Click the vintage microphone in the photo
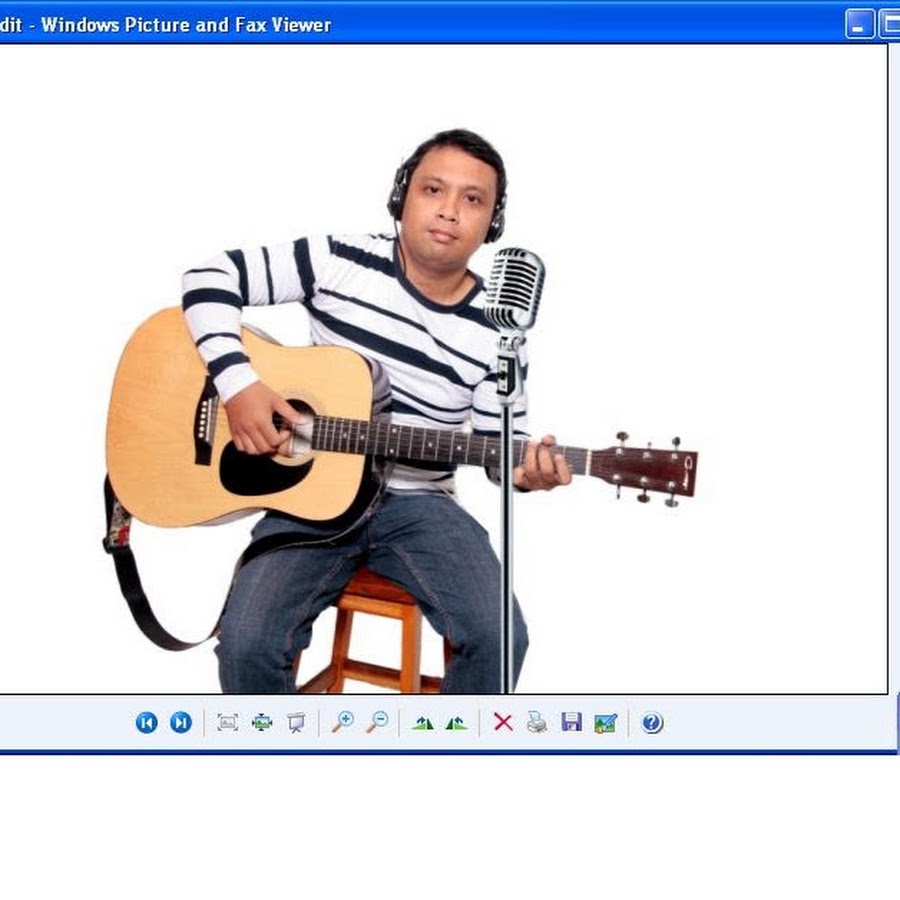 pyautogui.click(x=514, y=288)
